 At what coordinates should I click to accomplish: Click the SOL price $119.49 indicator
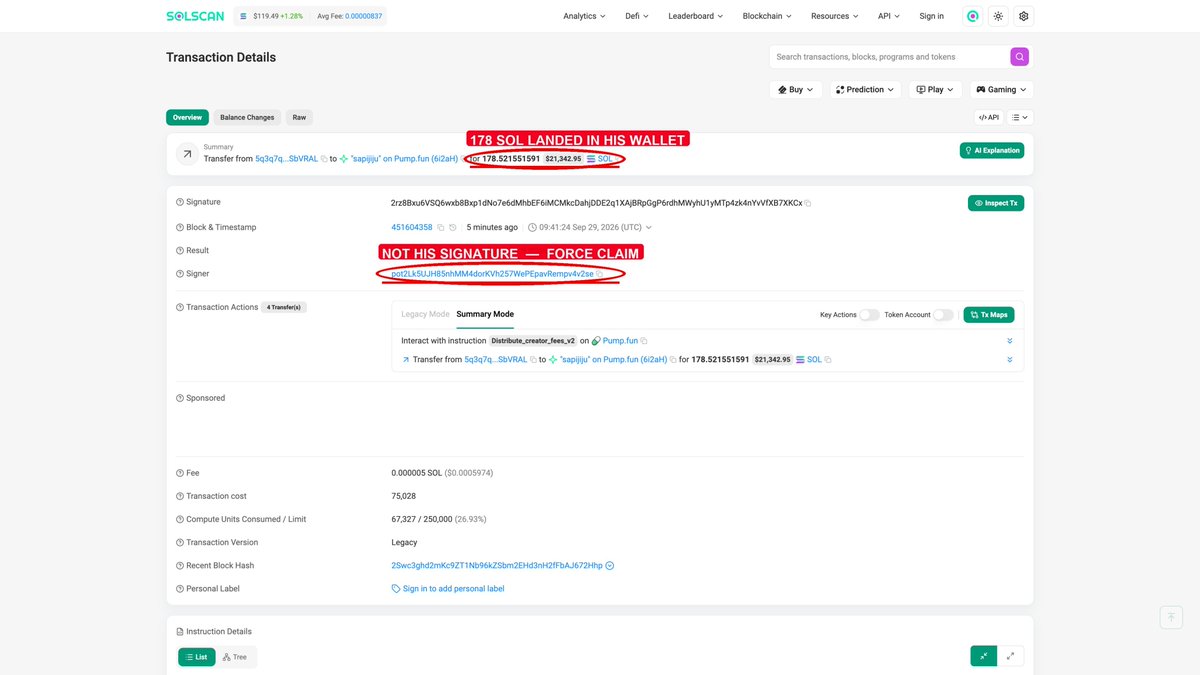click(x=265, y=16)
